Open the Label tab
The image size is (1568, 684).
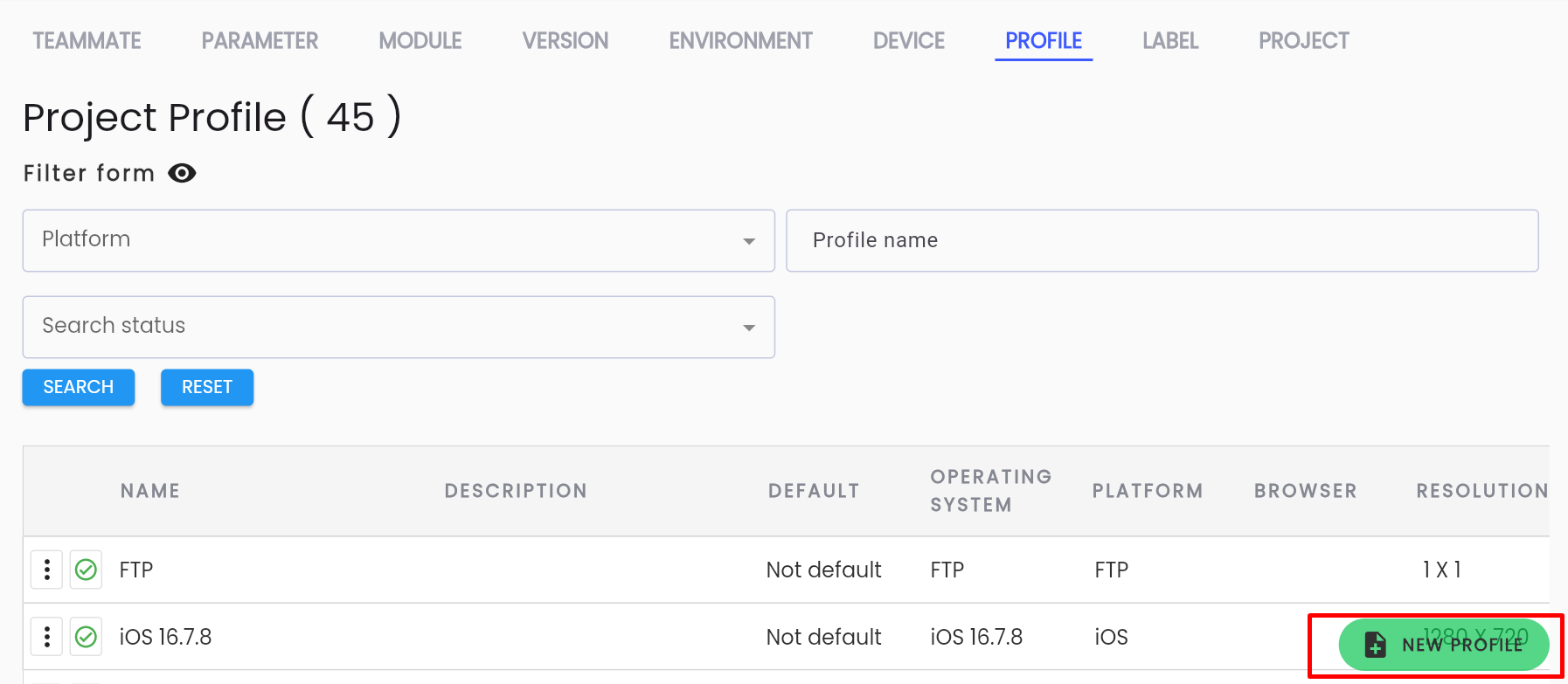click(x=1170, y=41)
